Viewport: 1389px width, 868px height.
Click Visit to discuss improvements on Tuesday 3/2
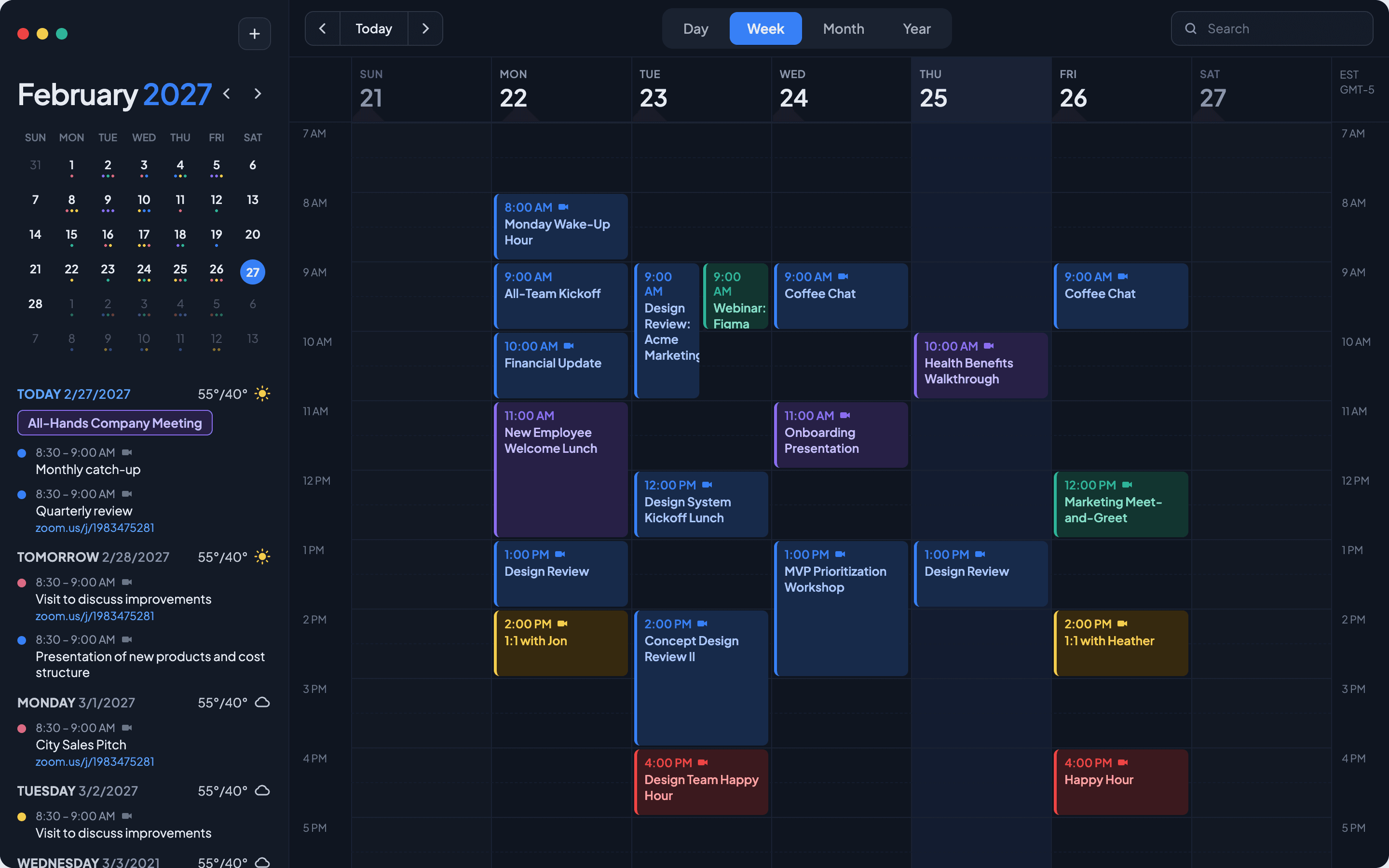point(123,833)
